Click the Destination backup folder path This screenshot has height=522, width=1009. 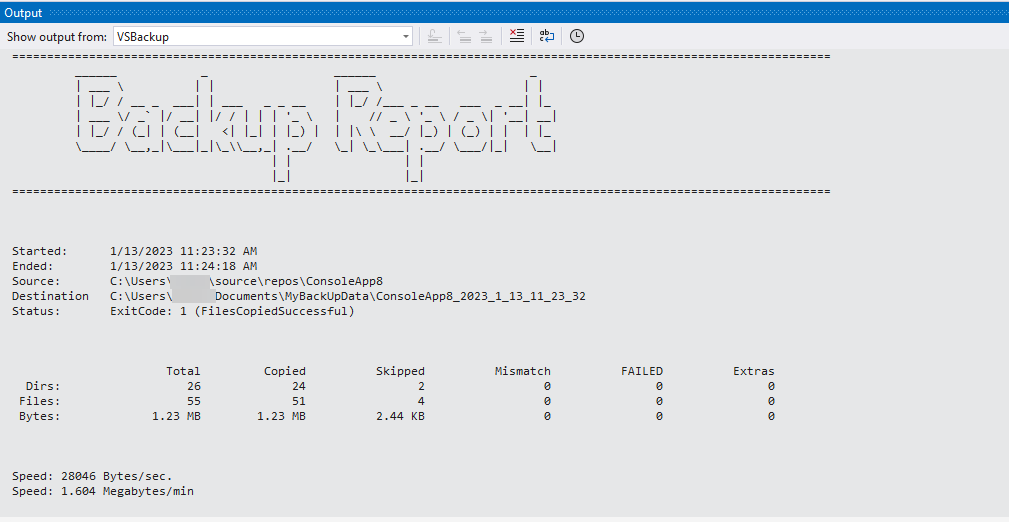[347, 296]
